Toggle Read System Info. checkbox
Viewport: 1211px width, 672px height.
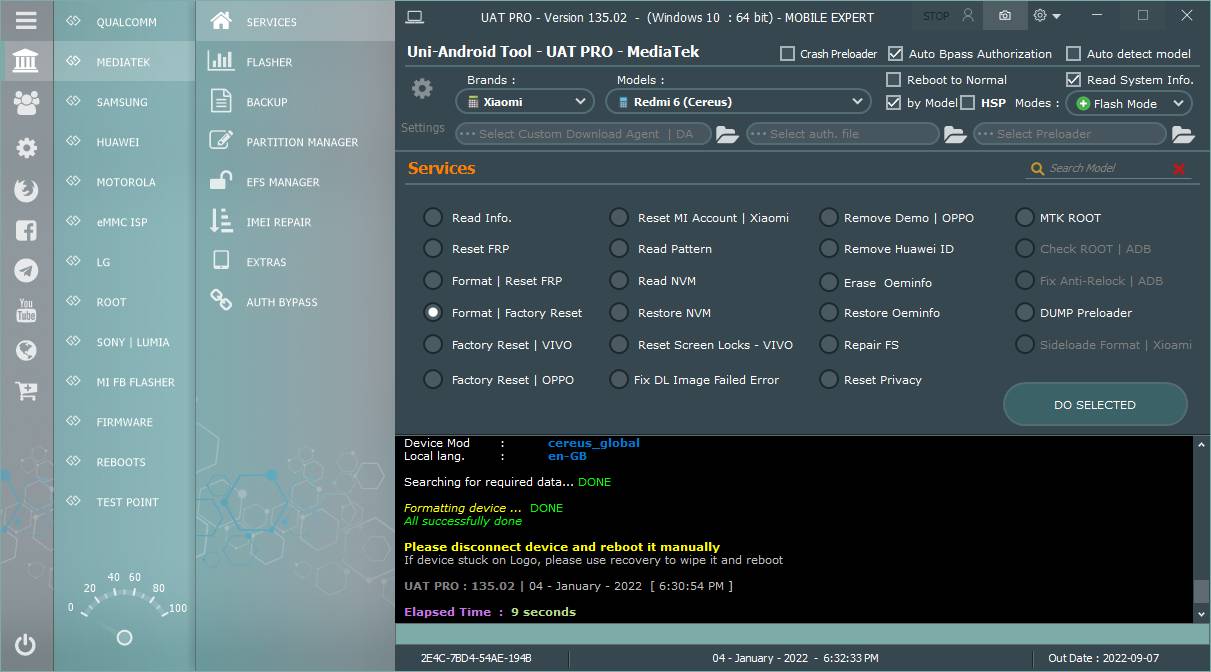coord(1073,80)
